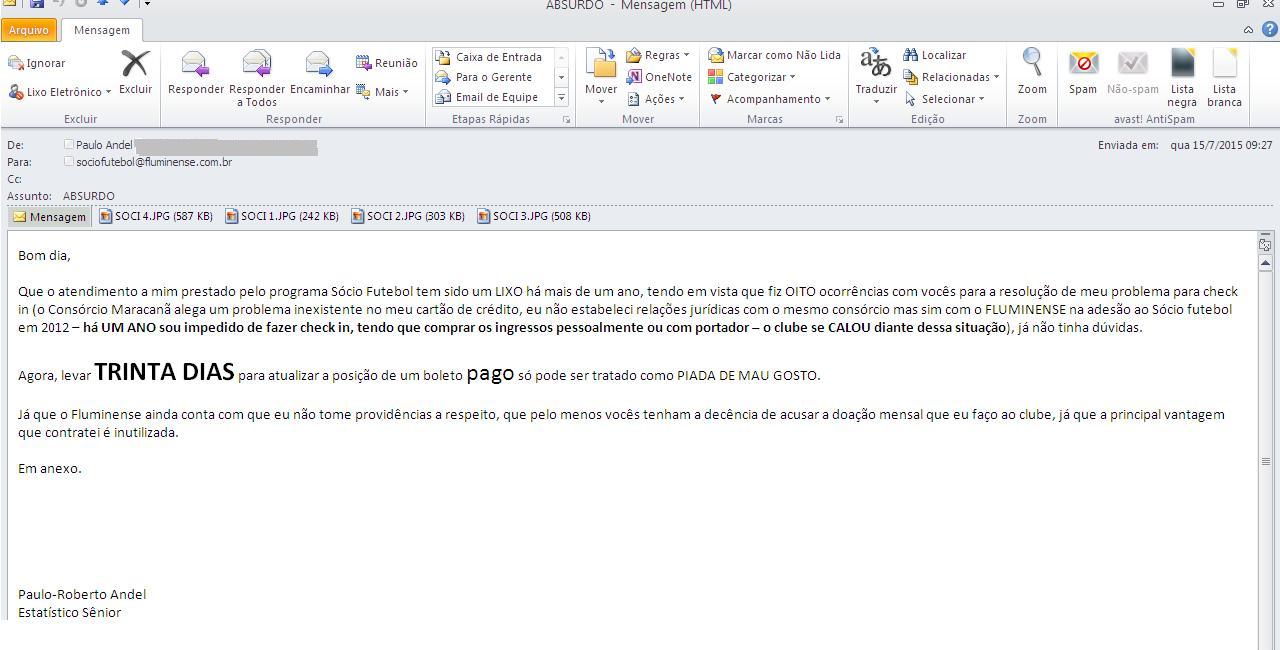The height and width of the screenshot is (650, 1280).
Task: Expand the Regras dropdown
Action: coord(658,55)
